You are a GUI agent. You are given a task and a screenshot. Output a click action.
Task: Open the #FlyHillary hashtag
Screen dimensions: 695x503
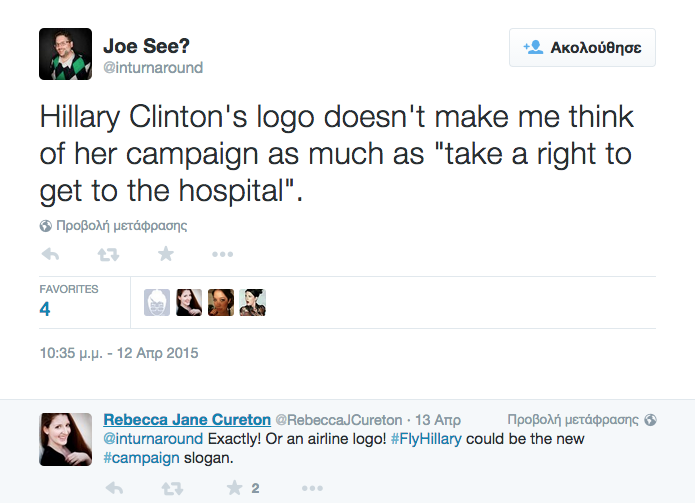426,439
